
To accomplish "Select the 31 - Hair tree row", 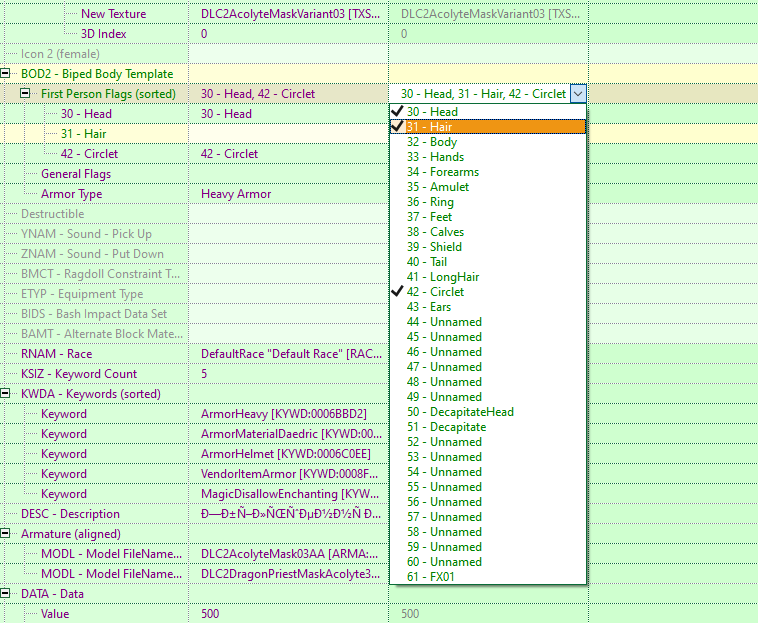I will pos(83,133).
